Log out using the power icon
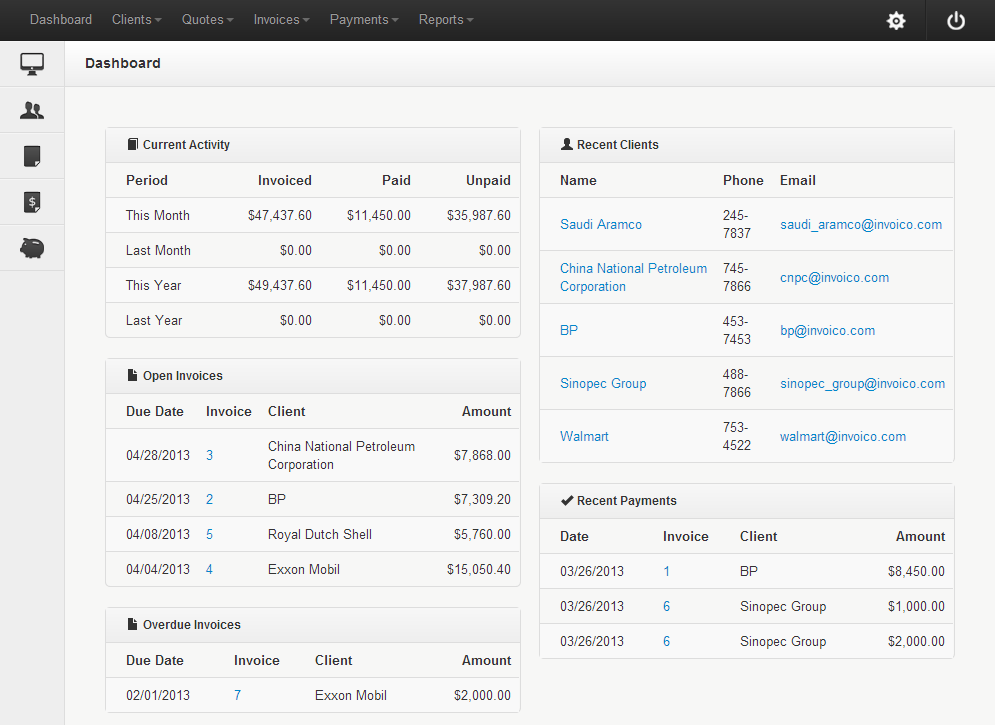 [956, 21]
